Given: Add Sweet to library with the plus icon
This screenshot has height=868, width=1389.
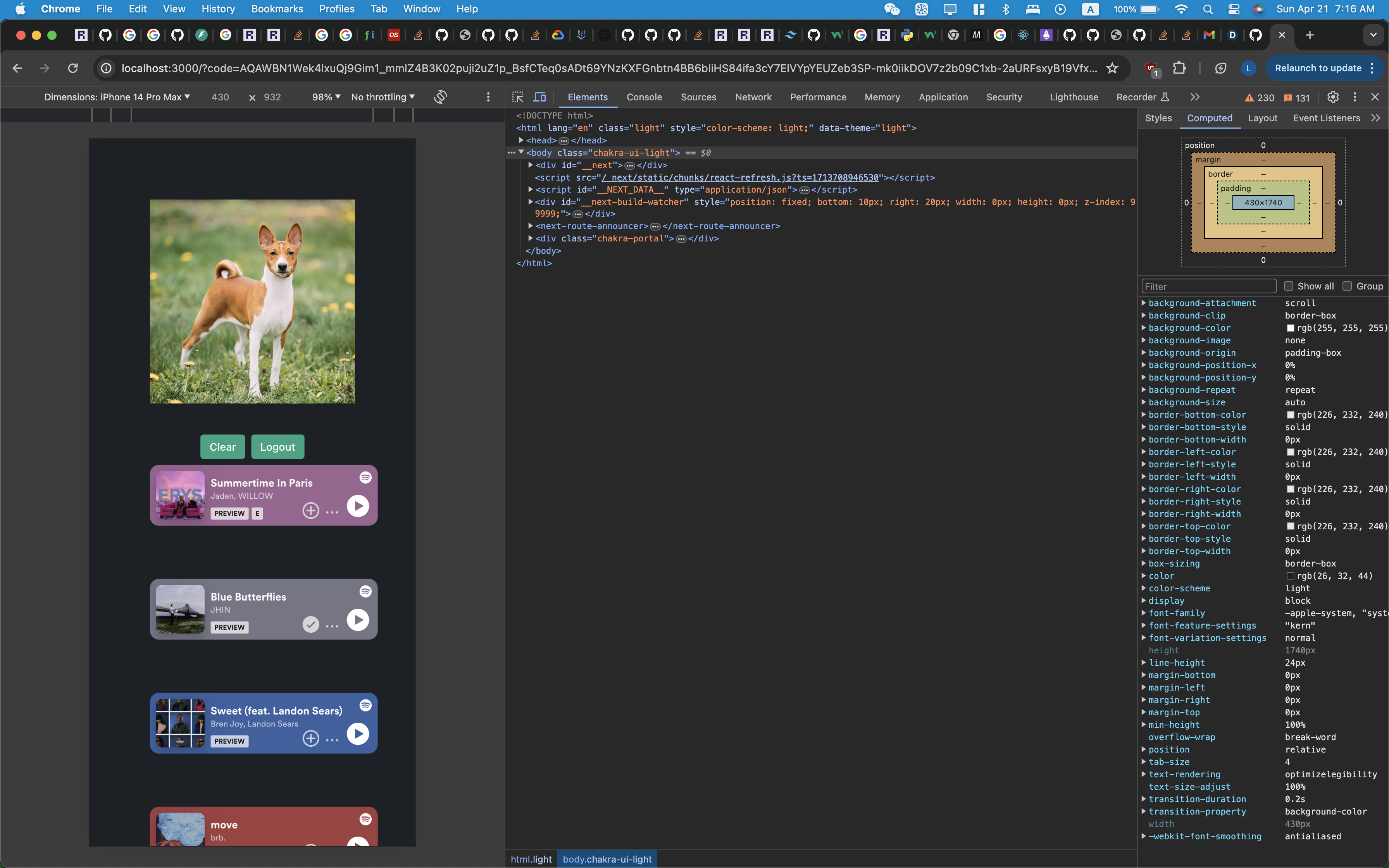Looking at the screenshot, I should tap(310, 738).
